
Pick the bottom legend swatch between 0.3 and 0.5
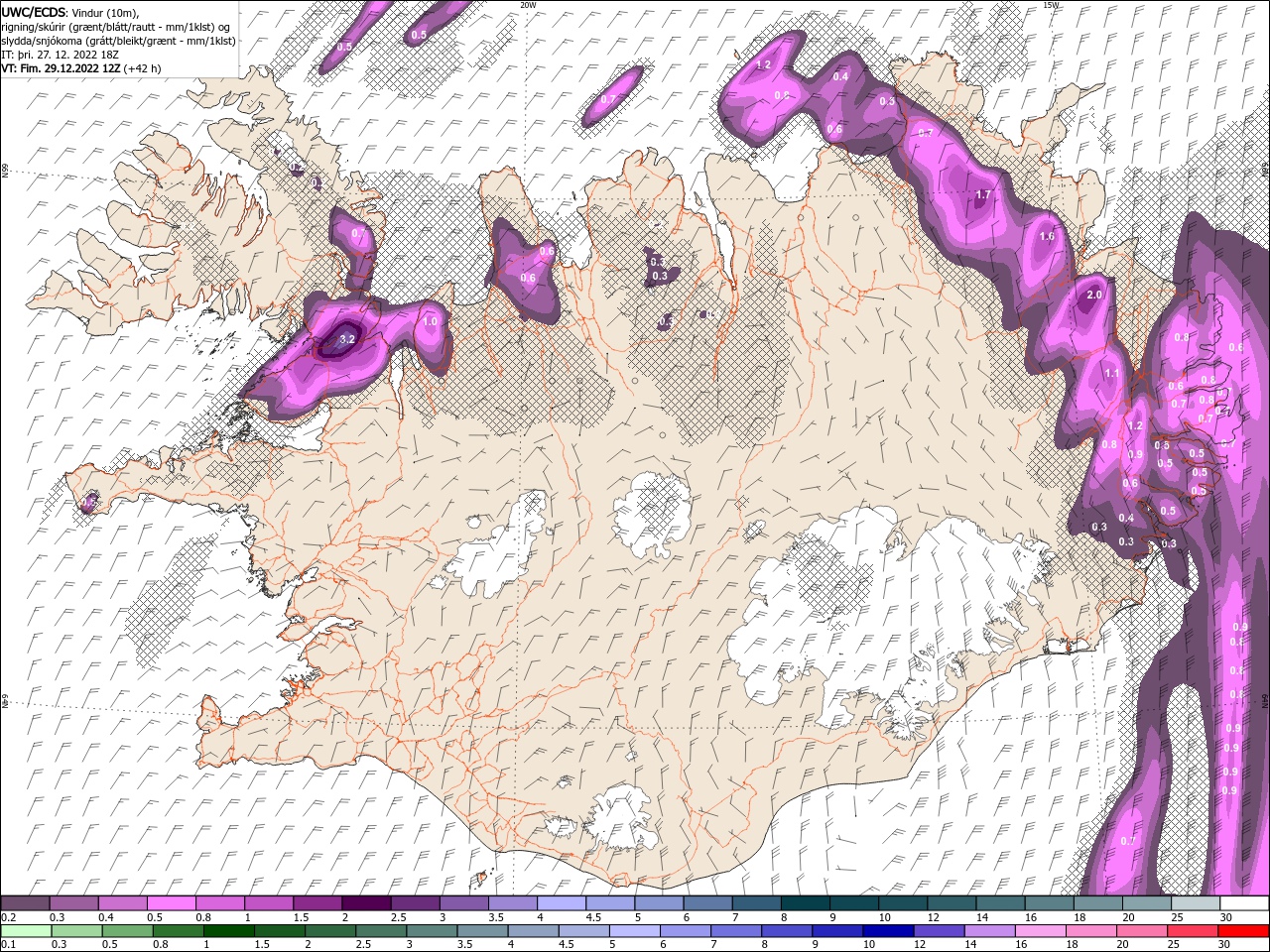coord(76,931)
